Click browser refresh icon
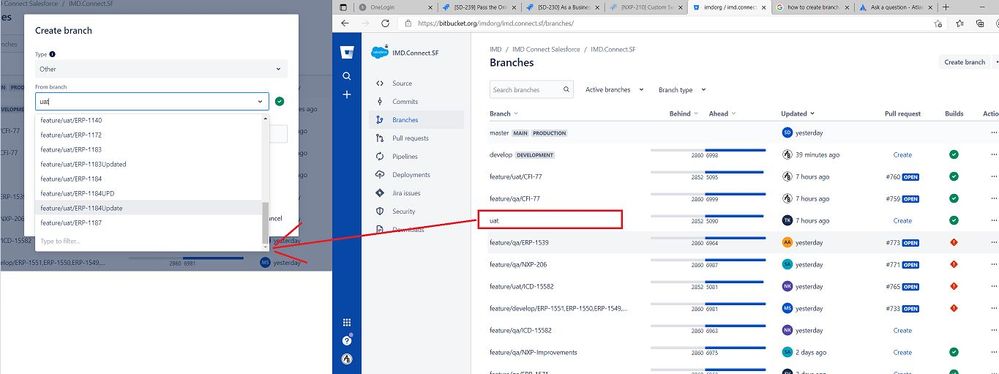Viewport: 999px width, 374px height. 385,23
